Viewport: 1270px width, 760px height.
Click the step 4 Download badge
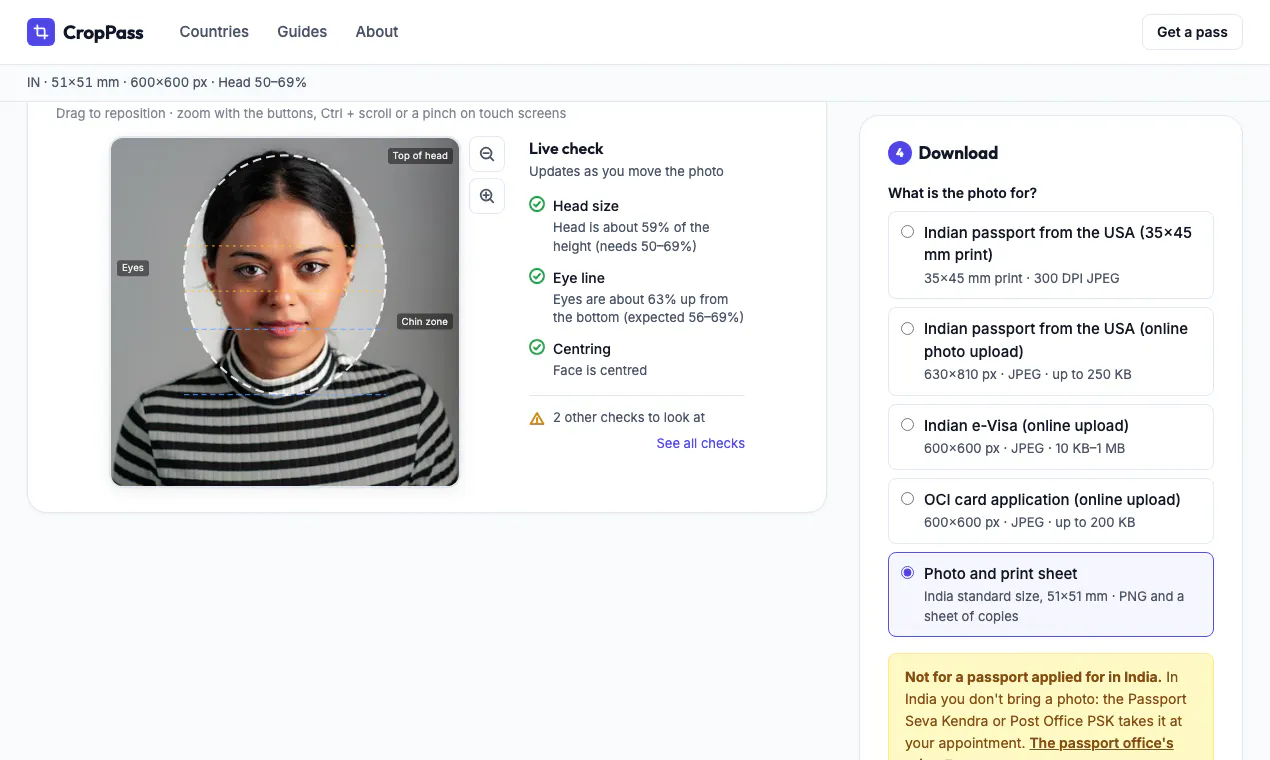900,153
